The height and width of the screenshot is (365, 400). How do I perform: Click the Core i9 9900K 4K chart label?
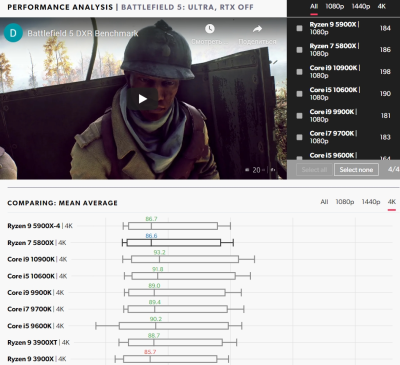(x=36, y=293)
